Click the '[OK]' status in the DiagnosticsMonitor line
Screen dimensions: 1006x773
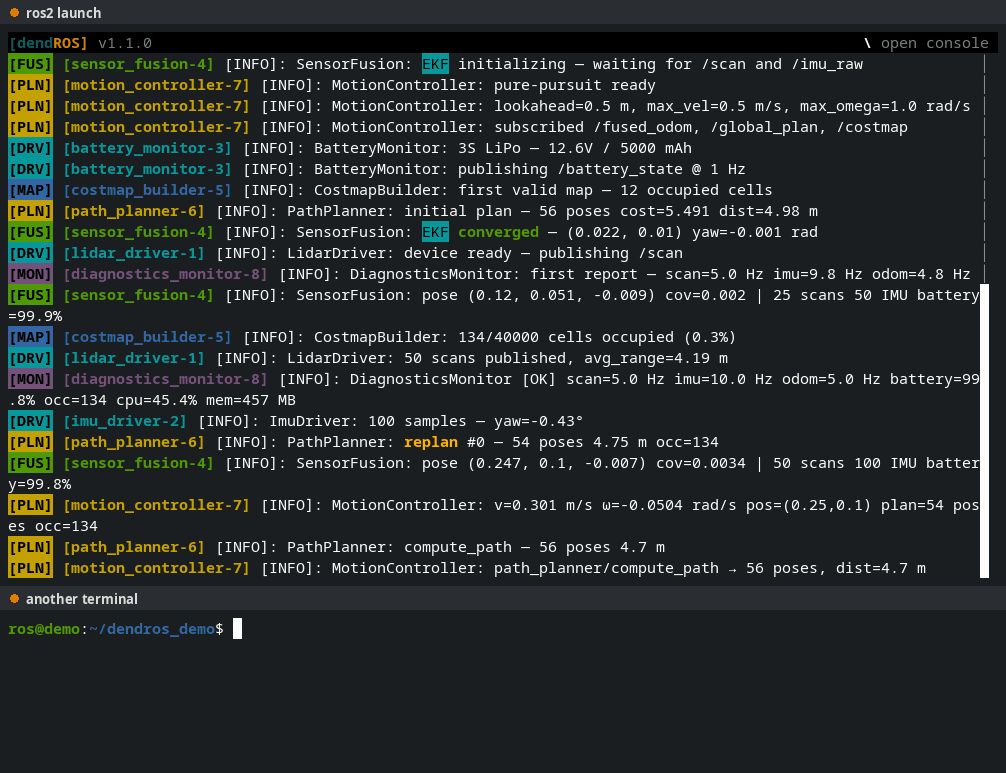[x=539, y=379]
